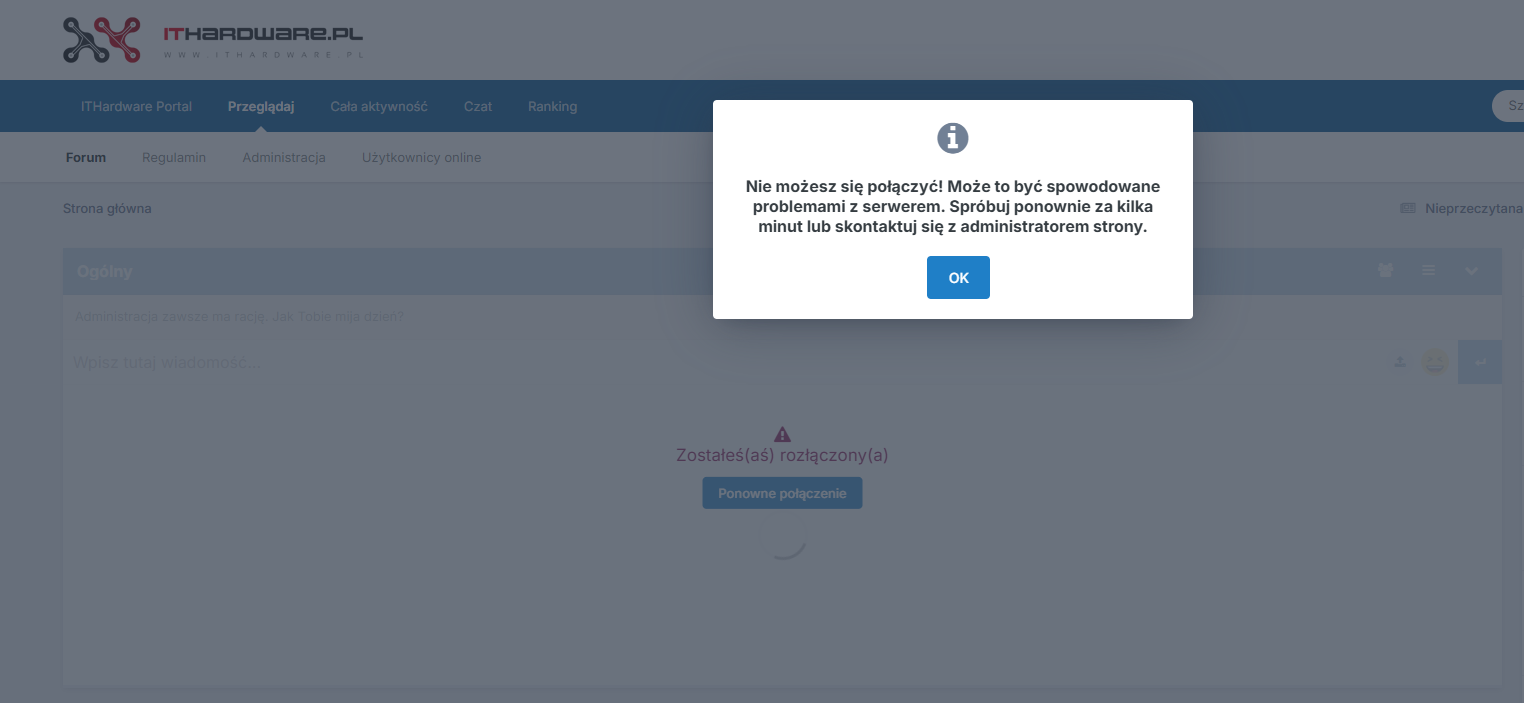Select the Przeglądaj navigation tab

(x=261, y=106)
